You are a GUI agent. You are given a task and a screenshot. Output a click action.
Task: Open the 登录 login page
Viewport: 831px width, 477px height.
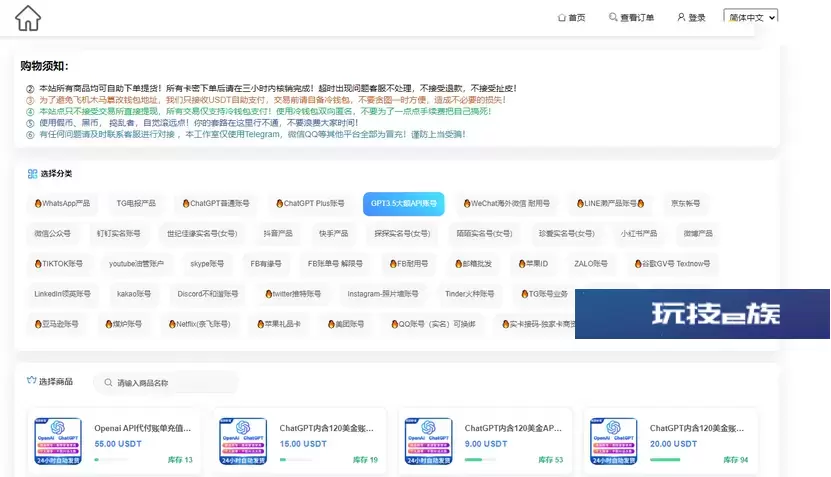click(691, 17)
